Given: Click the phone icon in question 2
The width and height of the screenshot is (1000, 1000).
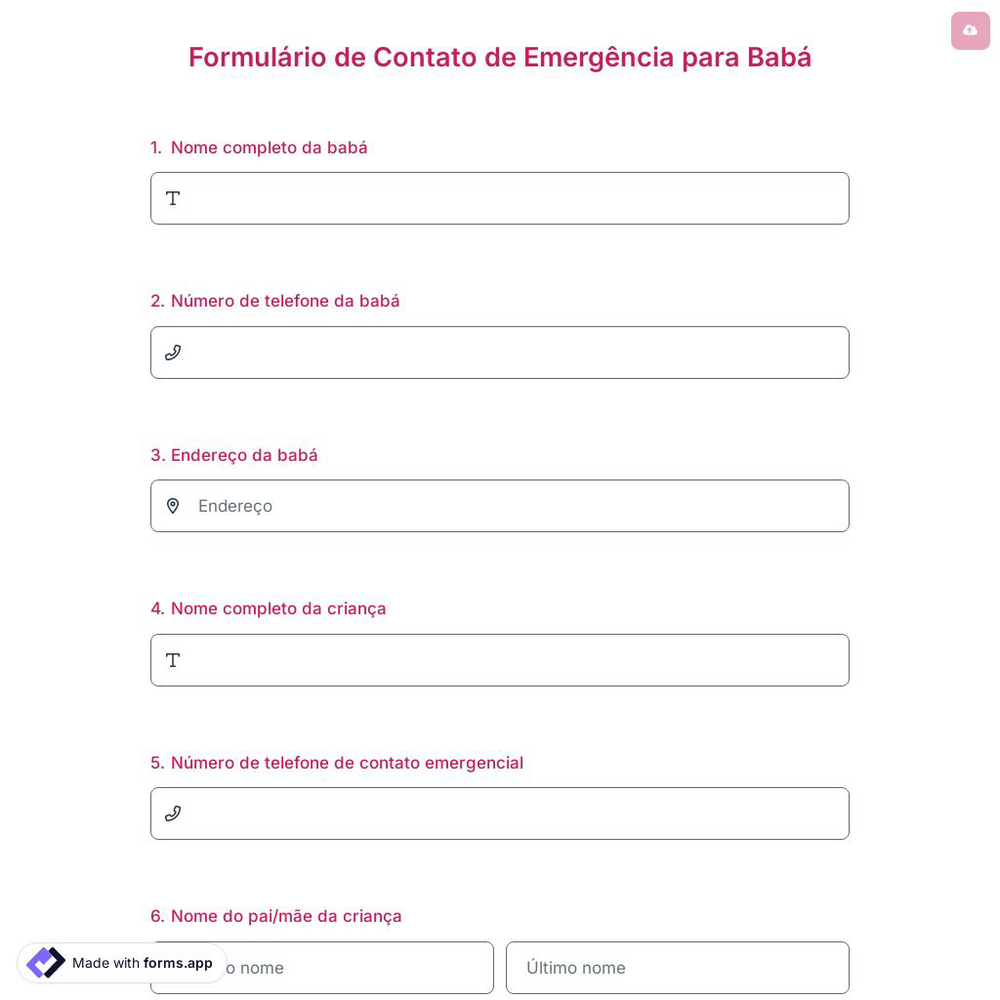Looking at the screenshot, I should (x=173, y=352).
